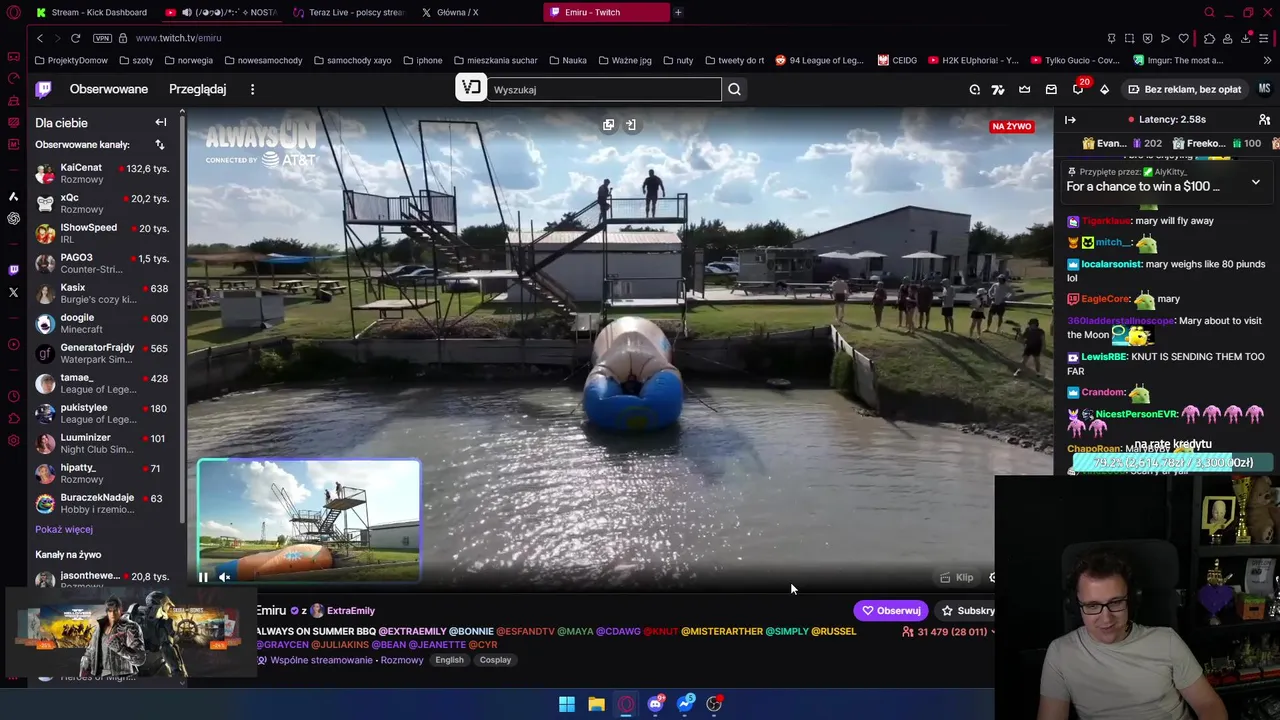Switch to the Teraz Live browser tab
The image size is (1280, 720).
point(349,12)
